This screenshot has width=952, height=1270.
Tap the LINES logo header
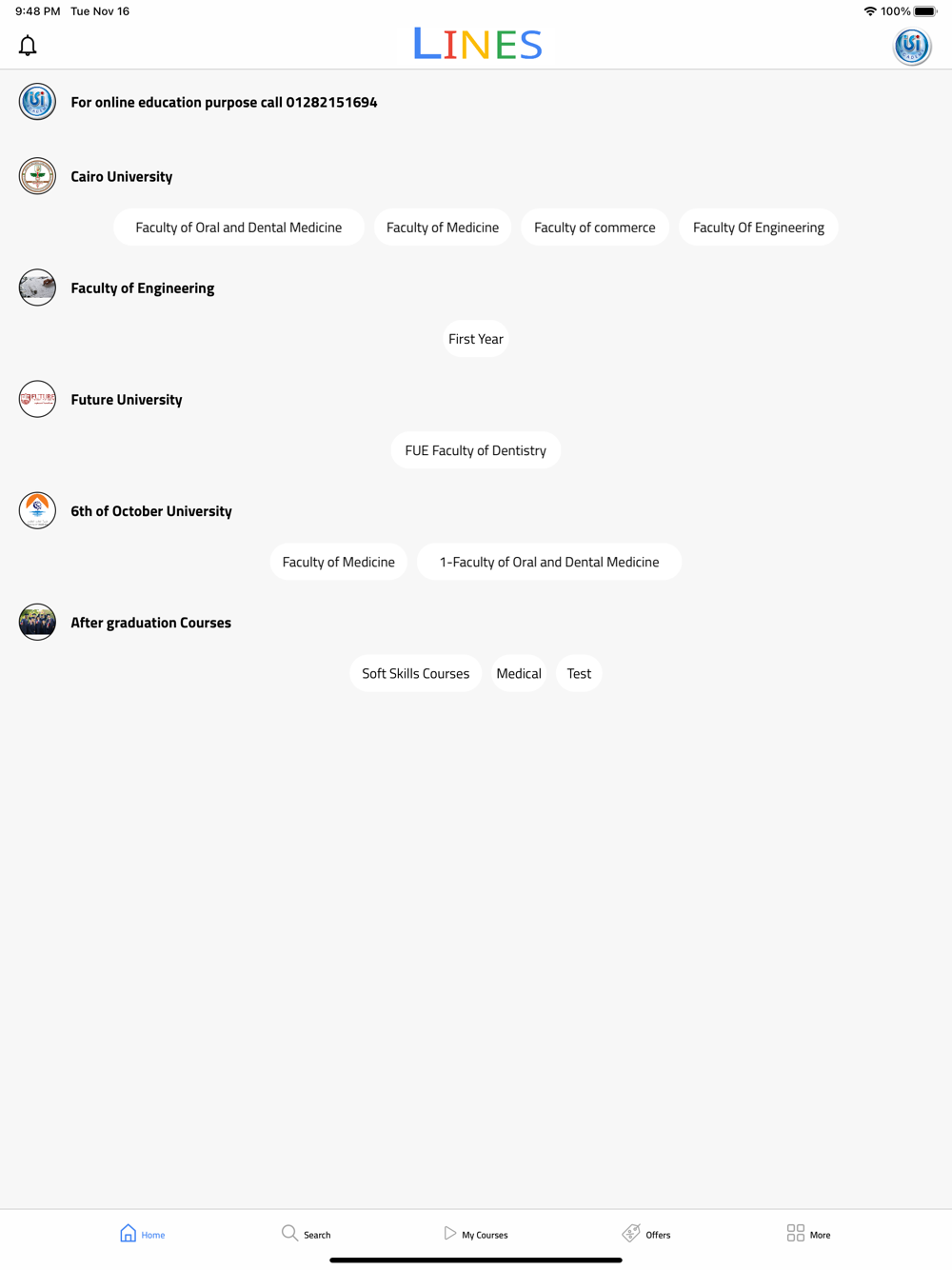[x=478, y=44]
